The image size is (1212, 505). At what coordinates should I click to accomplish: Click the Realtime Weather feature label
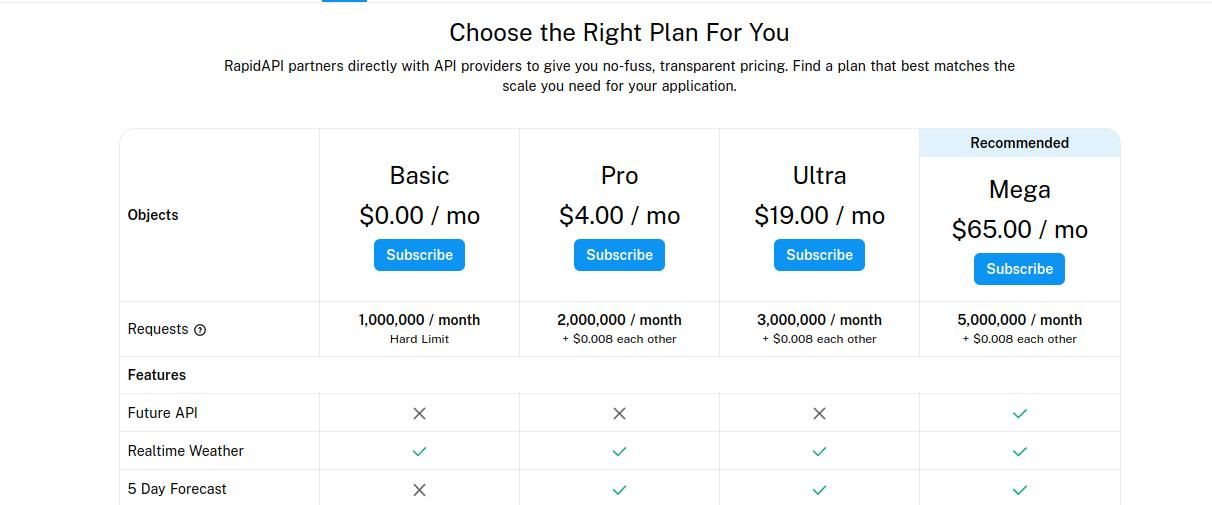(x=186, y=451)
